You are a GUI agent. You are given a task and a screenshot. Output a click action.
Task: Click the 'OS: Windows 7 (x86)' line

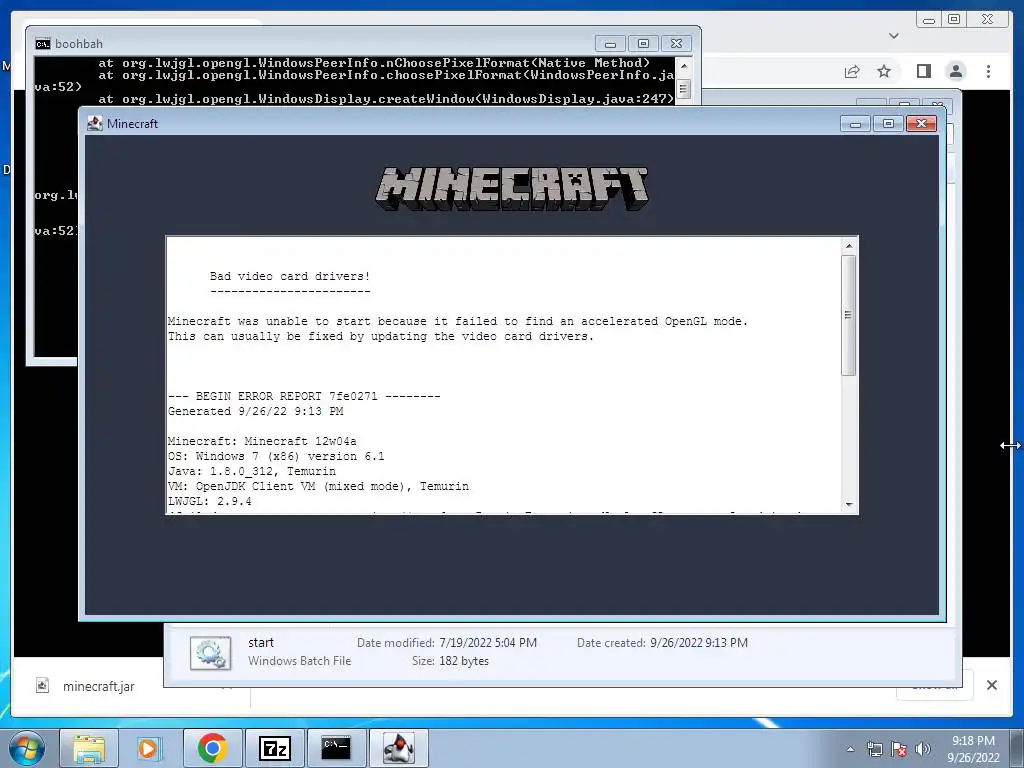pos(276,456)
